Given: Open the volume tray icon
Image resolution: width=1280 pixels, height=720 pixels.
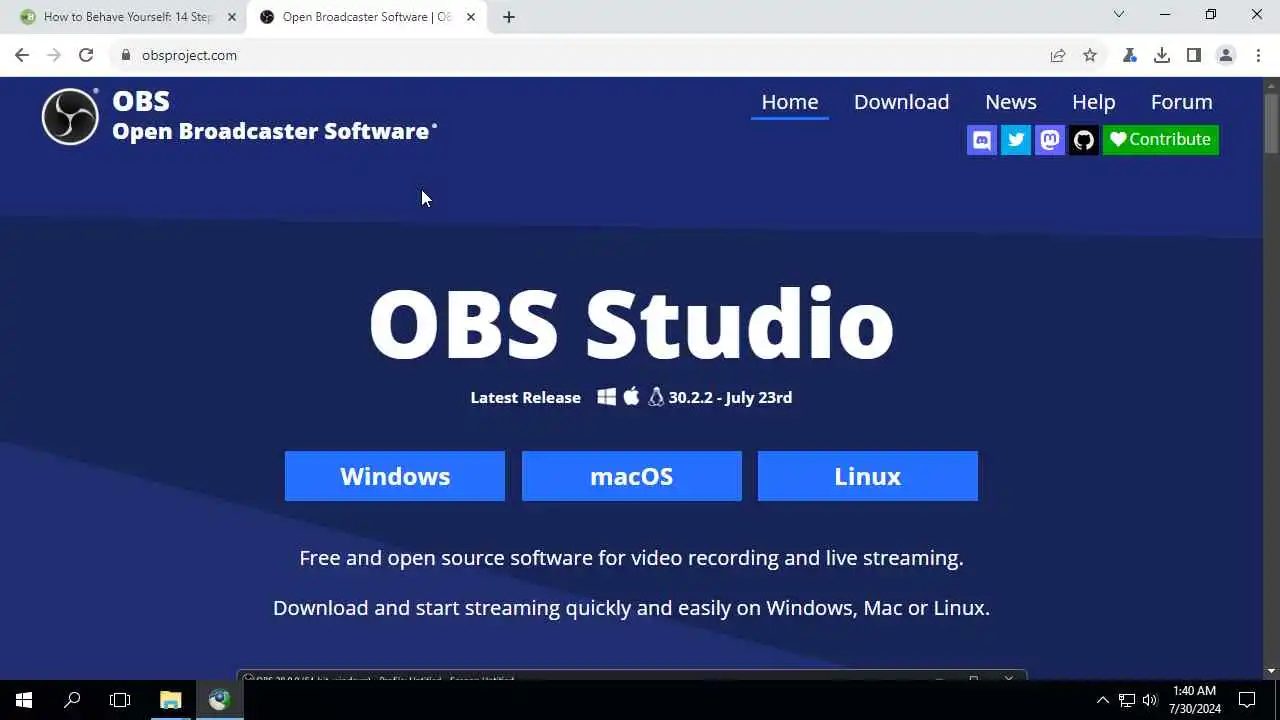Looking at the screenshot, I should pyautogui.click(x=1150, y=700).
